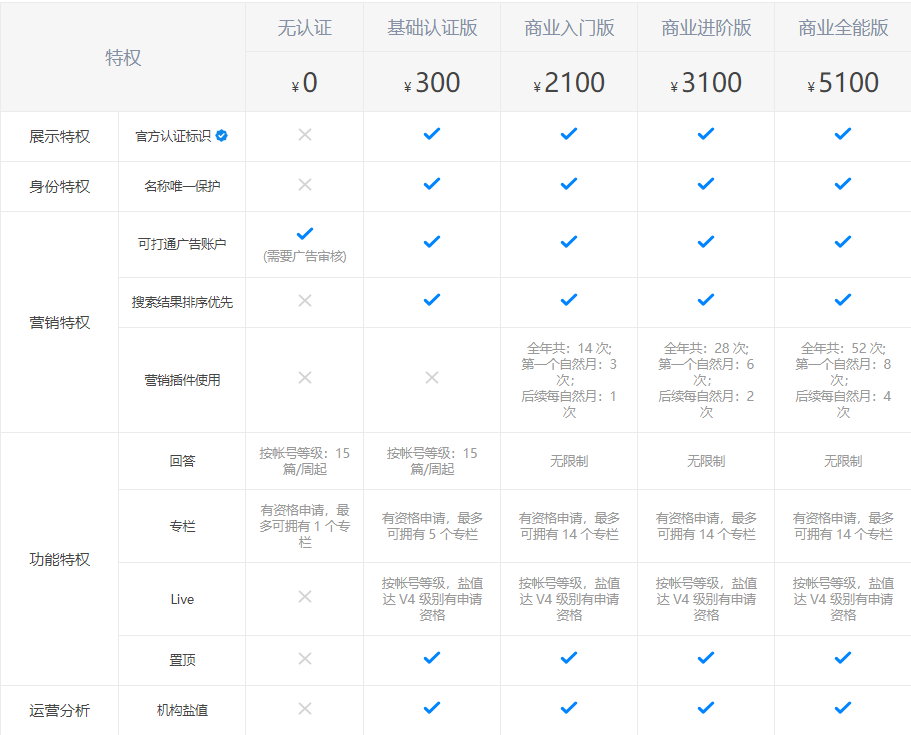Click the 商业全能版 checkmark in 置顶 row
The image size is (911, 735).
(843, 657)
